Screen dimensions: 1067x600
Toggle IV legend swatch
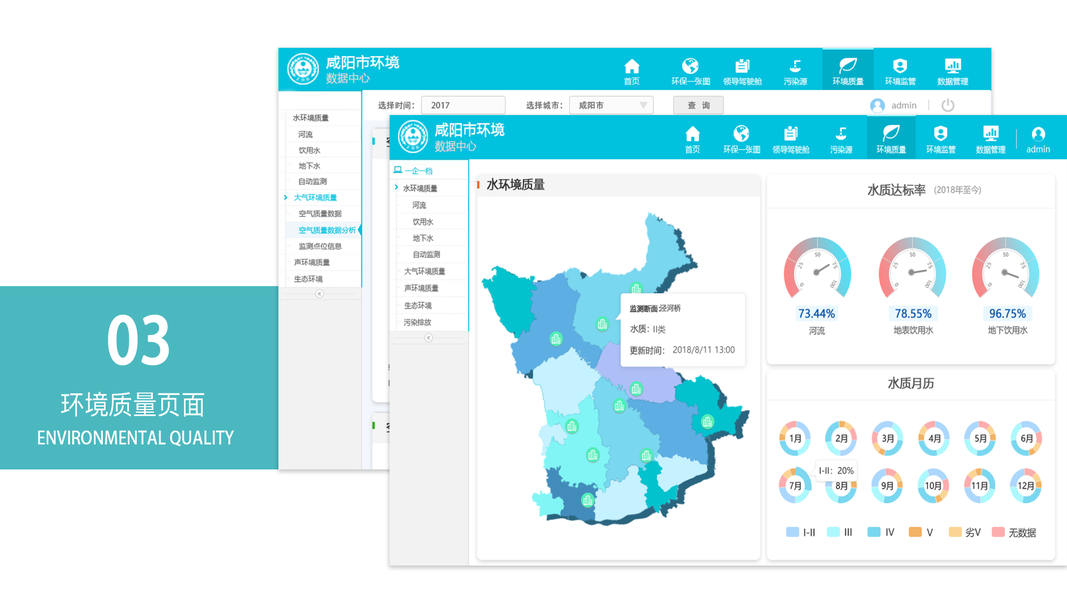pyautogui.click(x=874, y=532)
